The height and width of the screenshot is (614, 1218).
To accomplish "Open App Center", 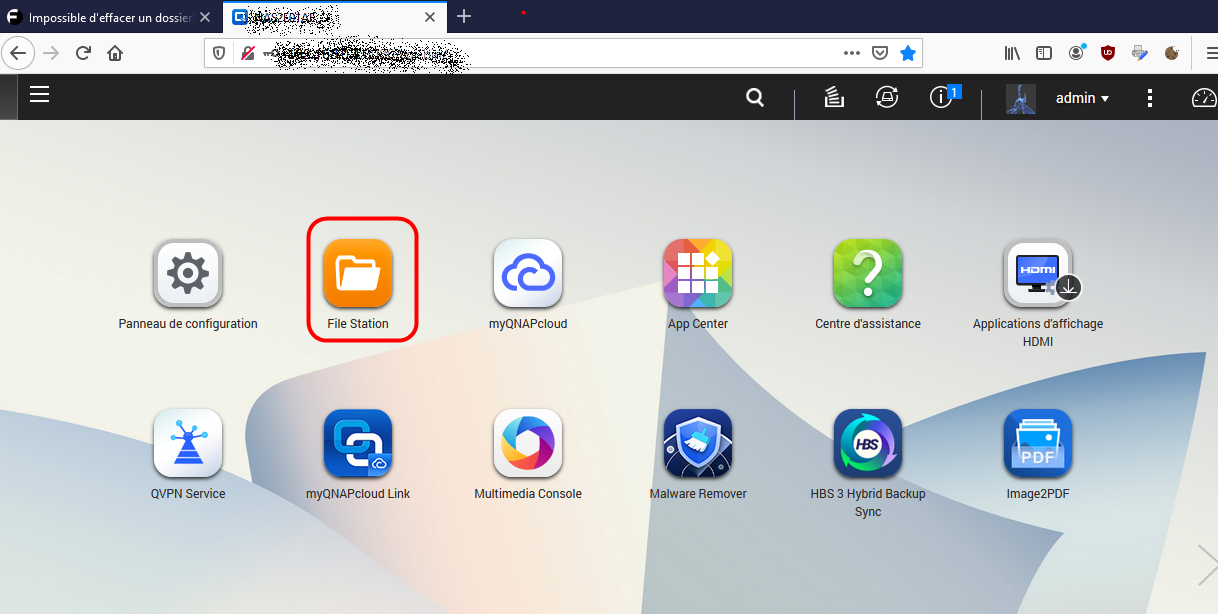I will click(698, 273).
